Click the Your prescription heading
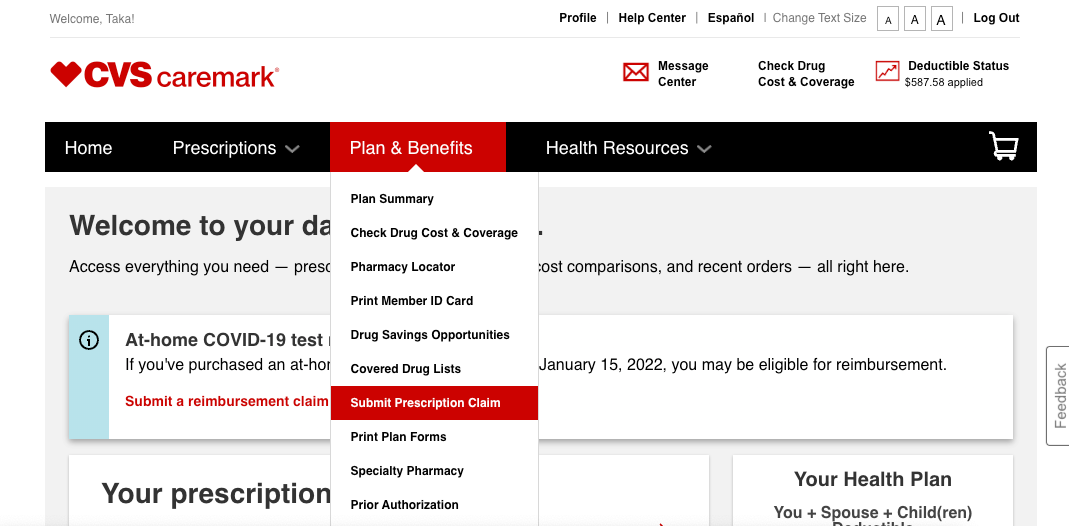This screenshot has height=526, width=1069. (x=217, y=493)
